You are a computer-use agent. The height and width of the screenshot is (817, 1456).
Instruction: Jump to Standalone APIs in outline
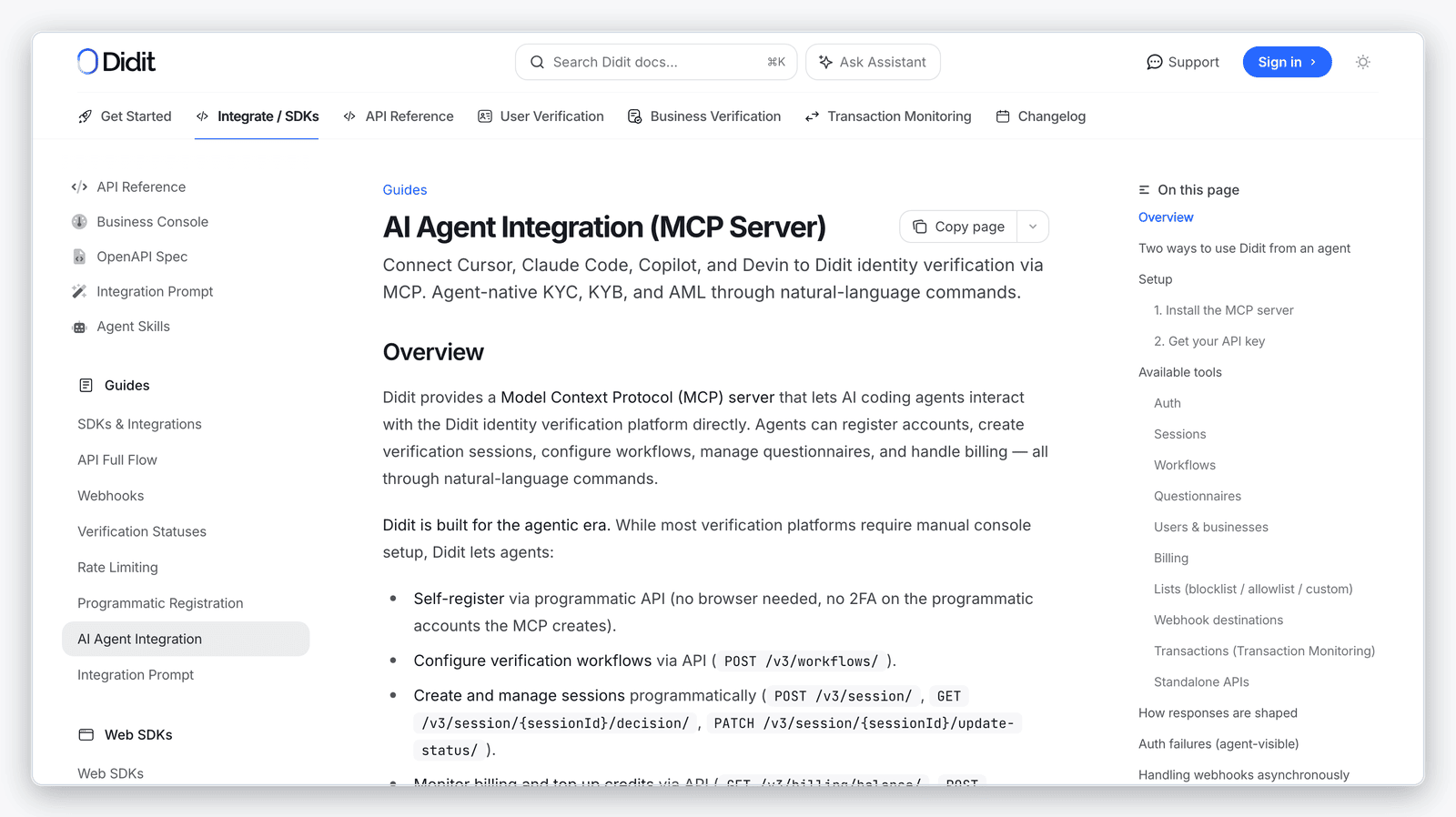coord(1201,681)
